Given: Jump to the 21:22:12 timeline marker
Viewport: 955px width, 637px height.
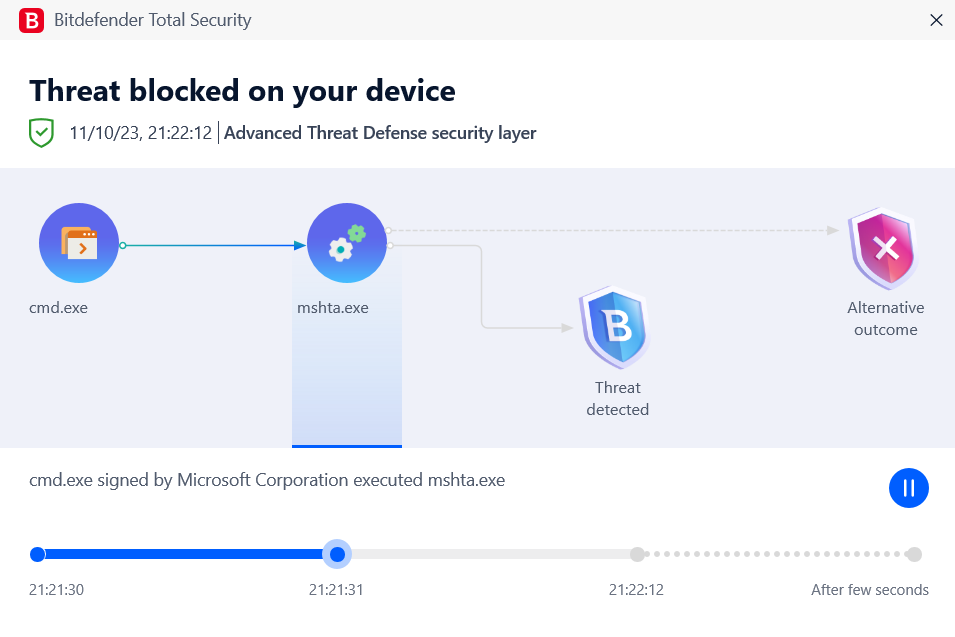Looking at the screenshot, I should click(637, 554).
